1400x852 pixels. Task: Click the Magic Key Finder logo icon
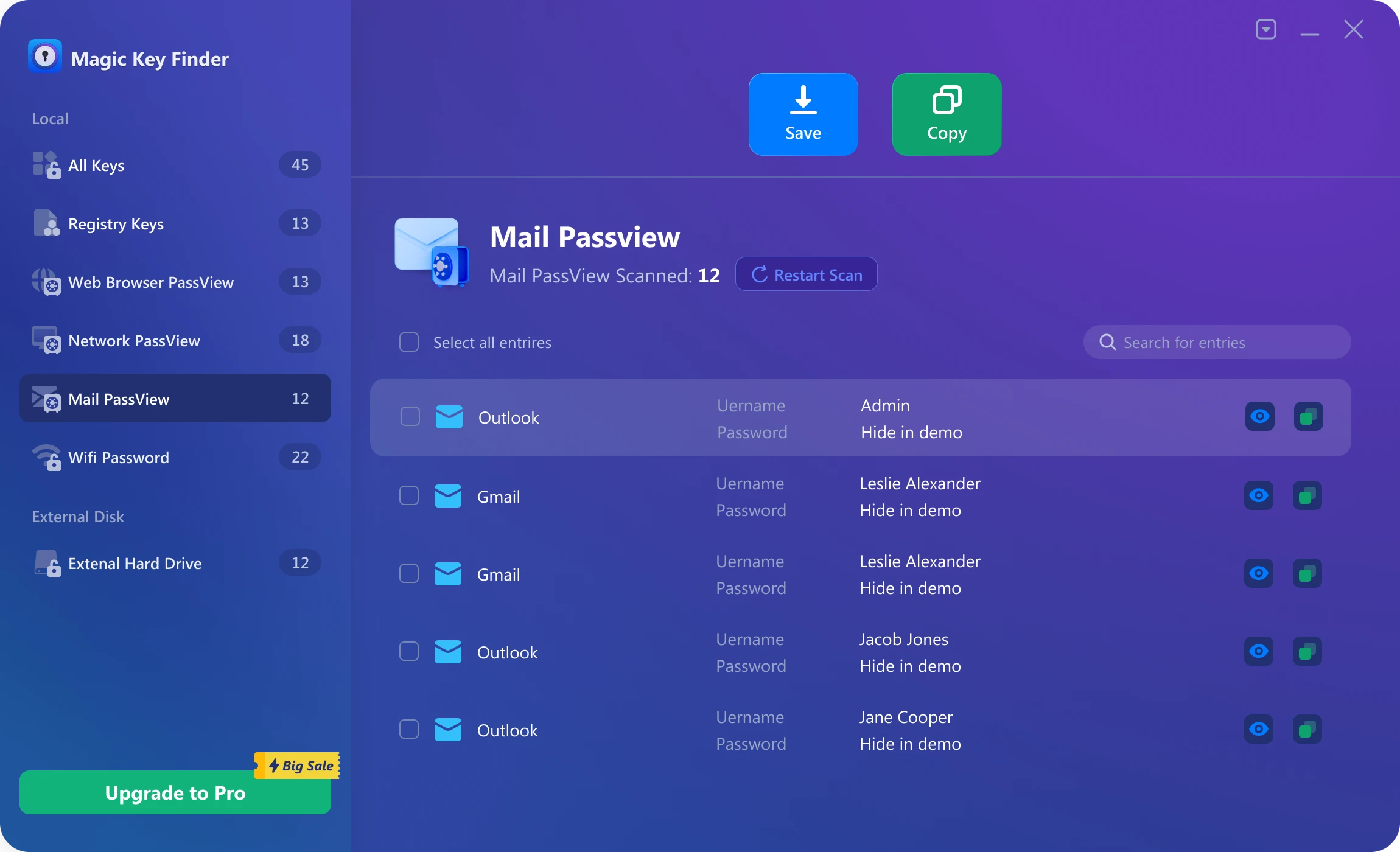[x=46, y=56]
